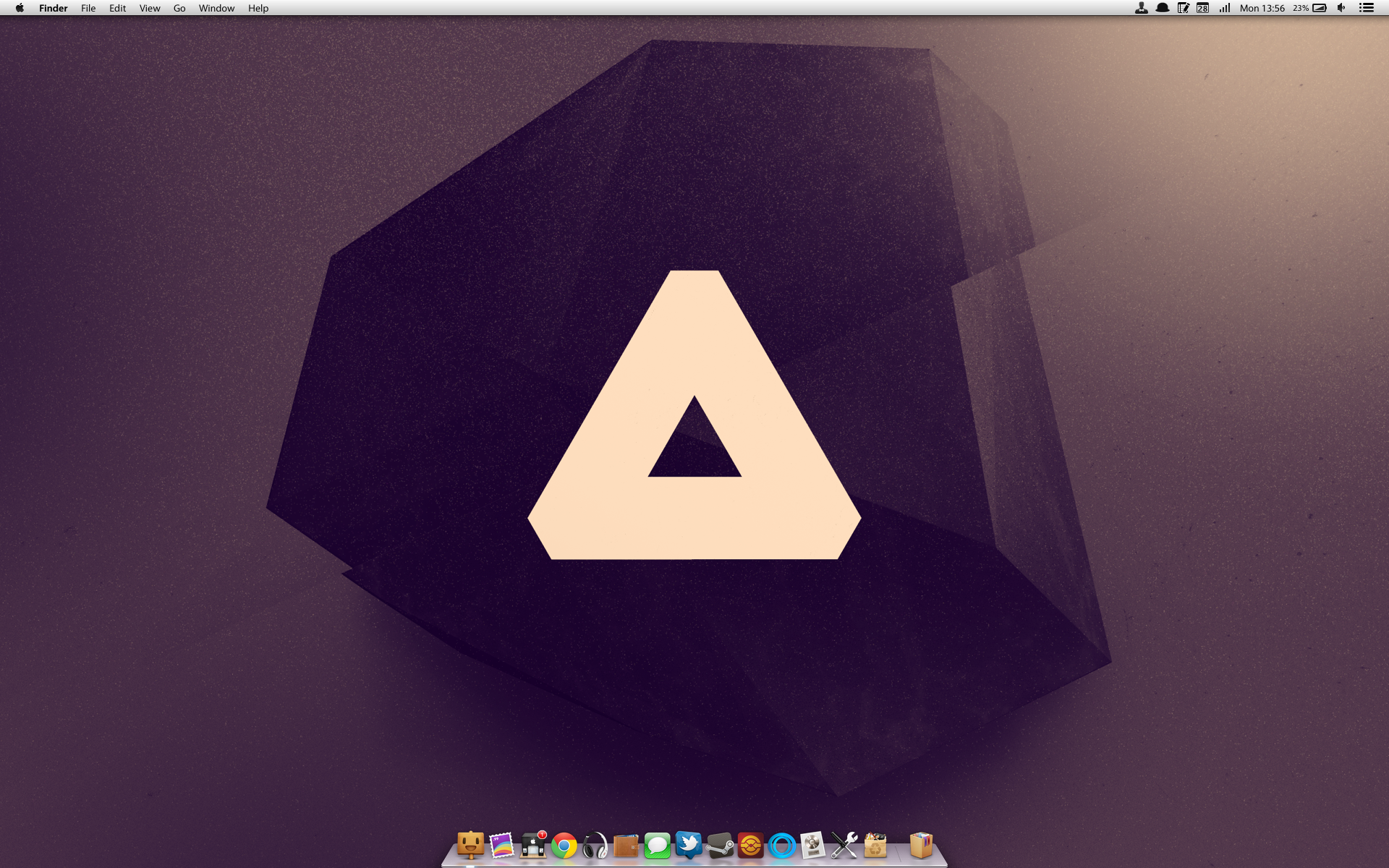Image resolution: width=1389 pixels, height=868 pixels.
Task: Open the disc image document app
Action: (x=813, y=845)
